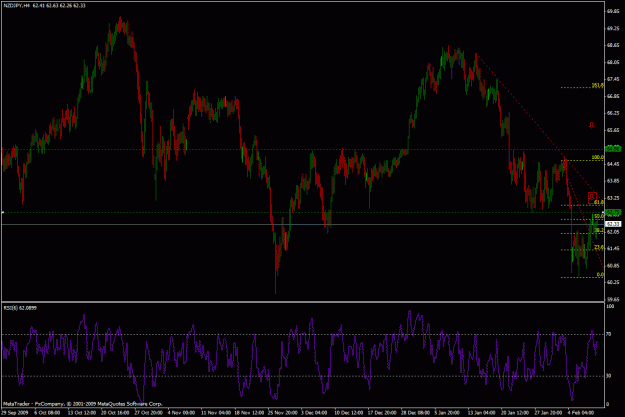Click the current price tag 62.33
This screenshot has width=625, height=417.
(x=613, y=224)
